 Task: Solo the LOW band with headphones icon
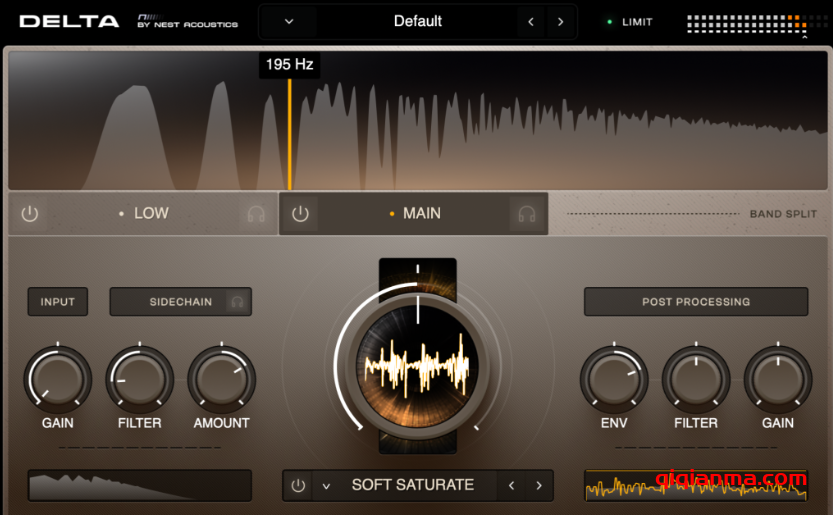[x=256, y=214]
